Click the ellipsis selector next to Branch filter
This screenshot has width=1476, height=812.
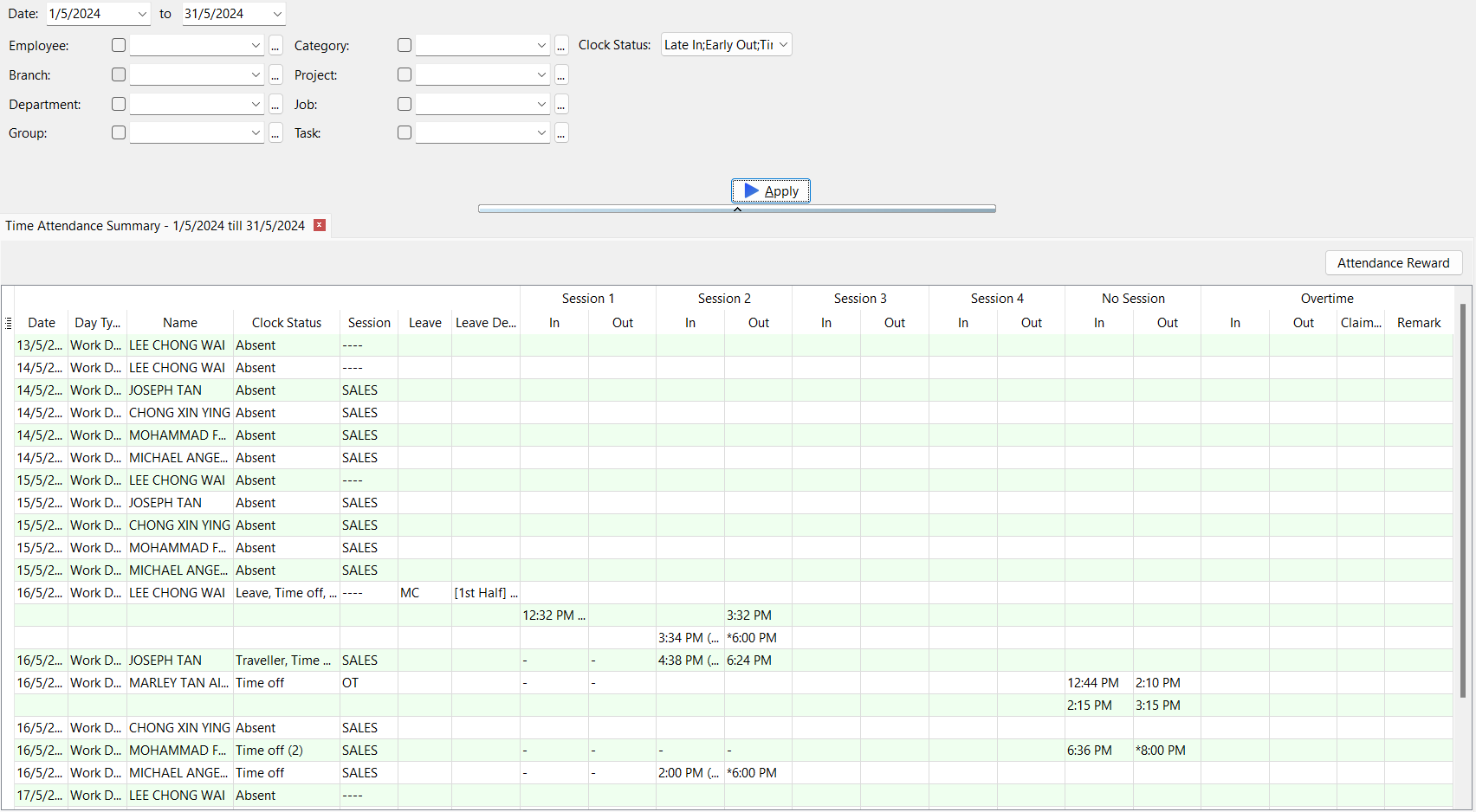pos(275,74)
